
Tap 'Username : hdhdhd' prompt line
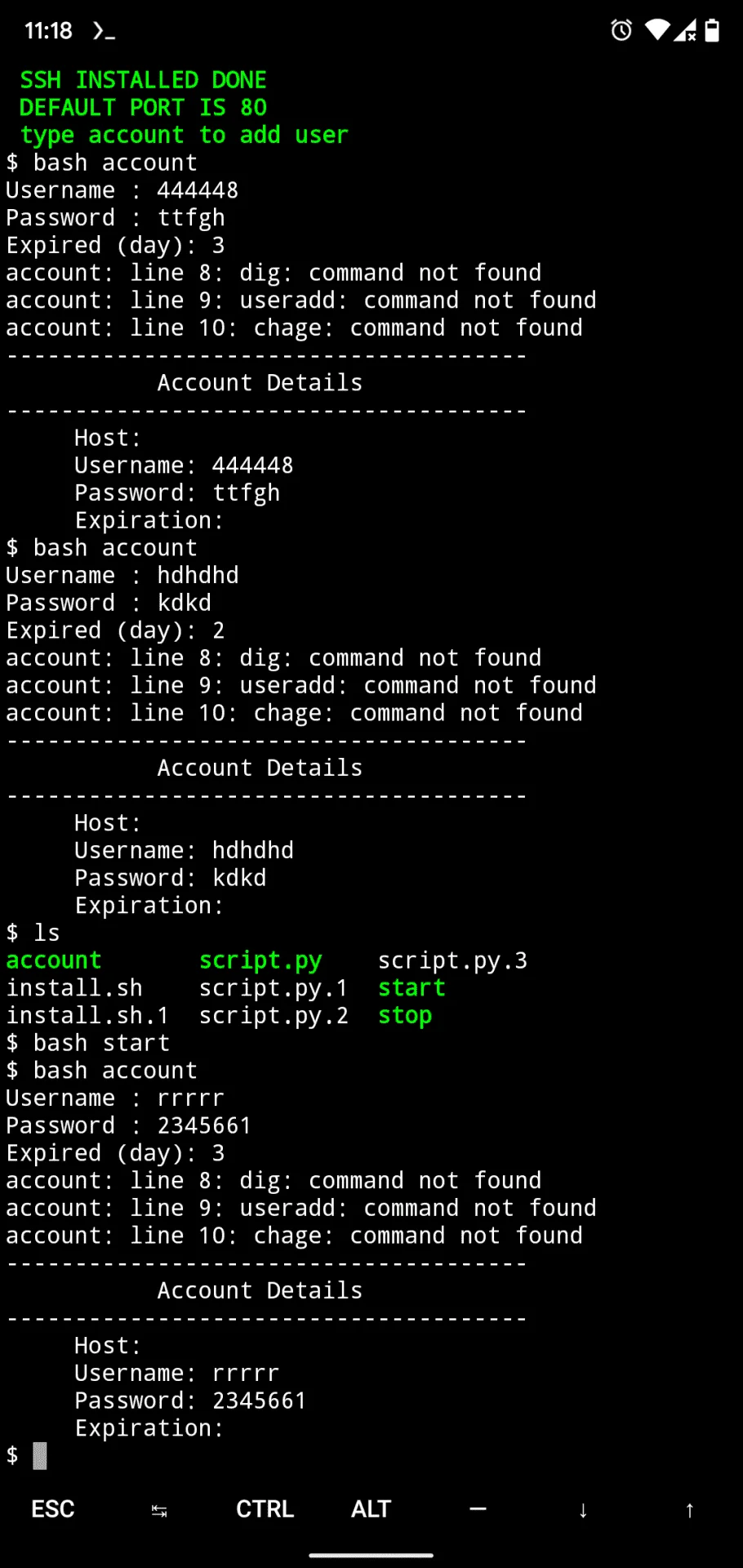pos(122,576)
